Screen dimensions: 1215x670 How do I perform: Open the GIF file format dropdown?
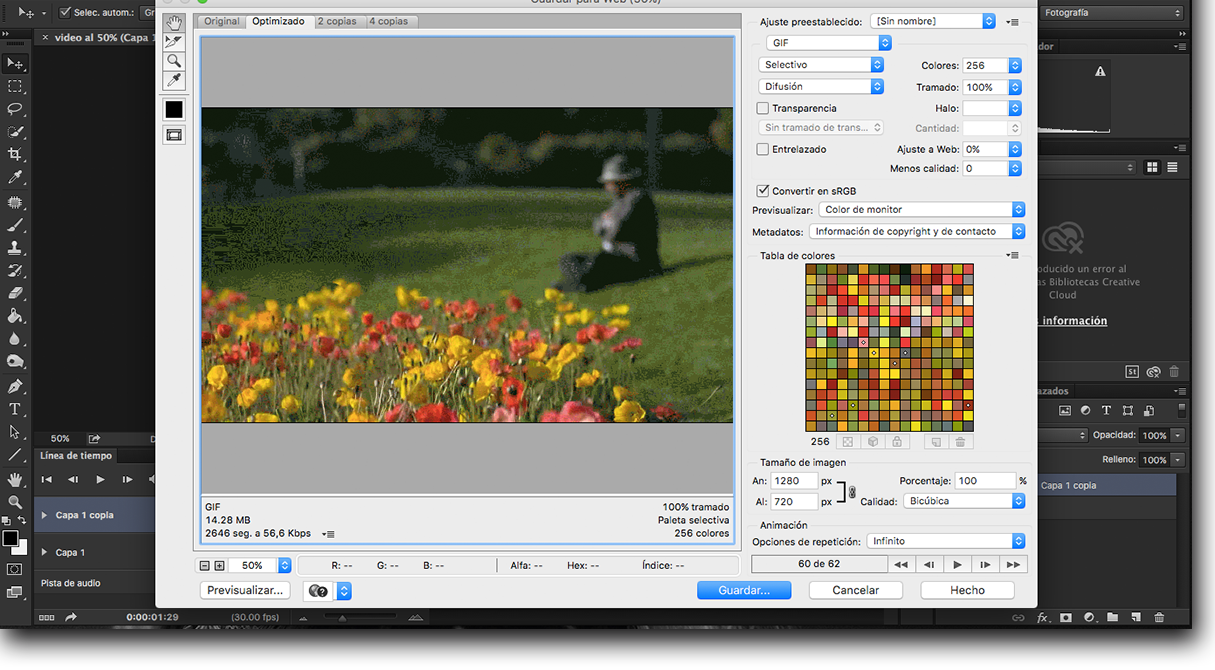[x=828, y=43]
